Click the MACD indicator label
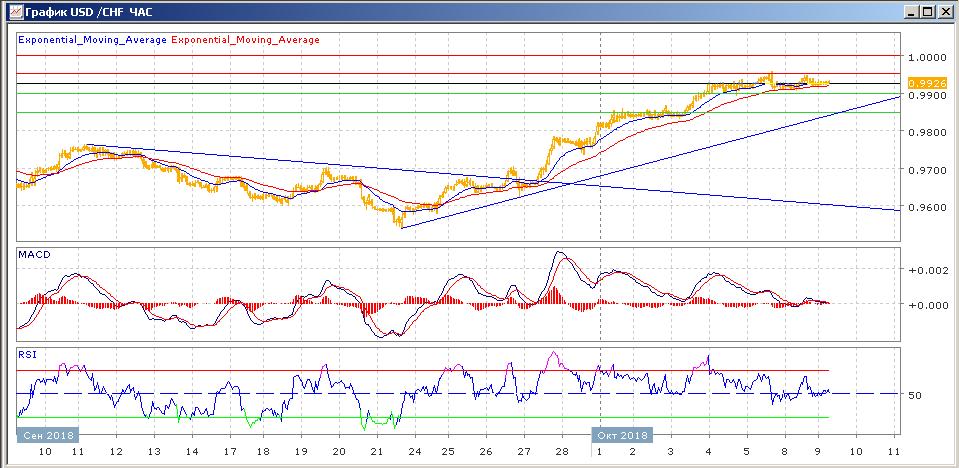959x468 pixels. click(x=35, y=254)
